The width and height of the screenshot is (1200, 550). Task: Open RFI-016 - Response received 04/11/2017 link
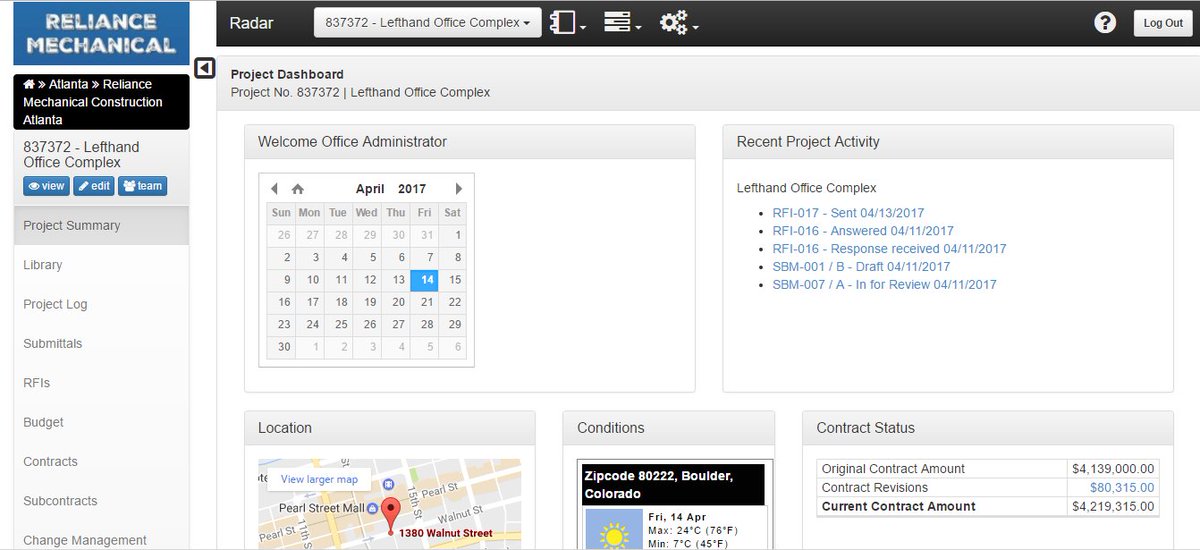(889, 249)
